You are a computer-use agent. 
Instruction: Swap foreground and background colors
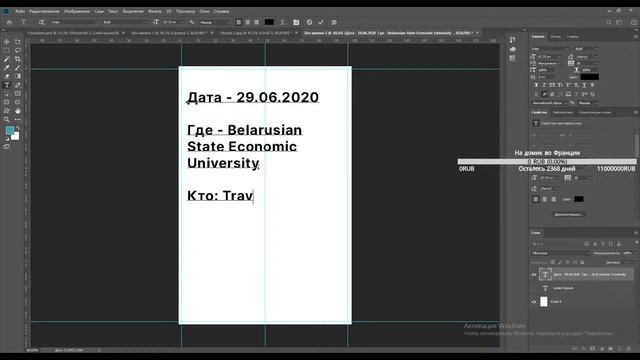pos(18,128)
